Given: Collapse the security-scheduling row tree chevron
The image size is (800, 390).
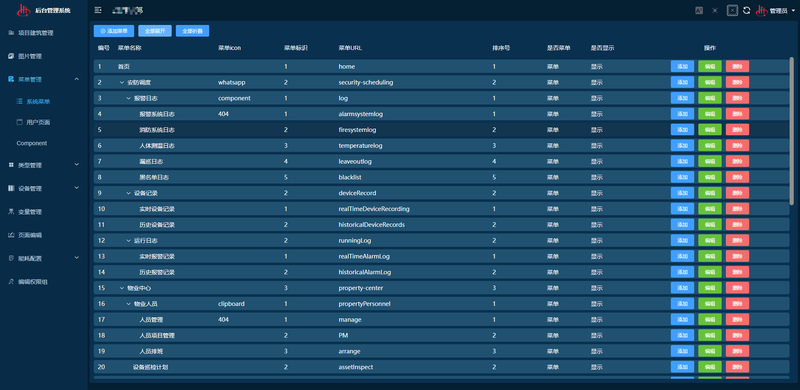Looking at the screenshot, I should pos(122,82).
